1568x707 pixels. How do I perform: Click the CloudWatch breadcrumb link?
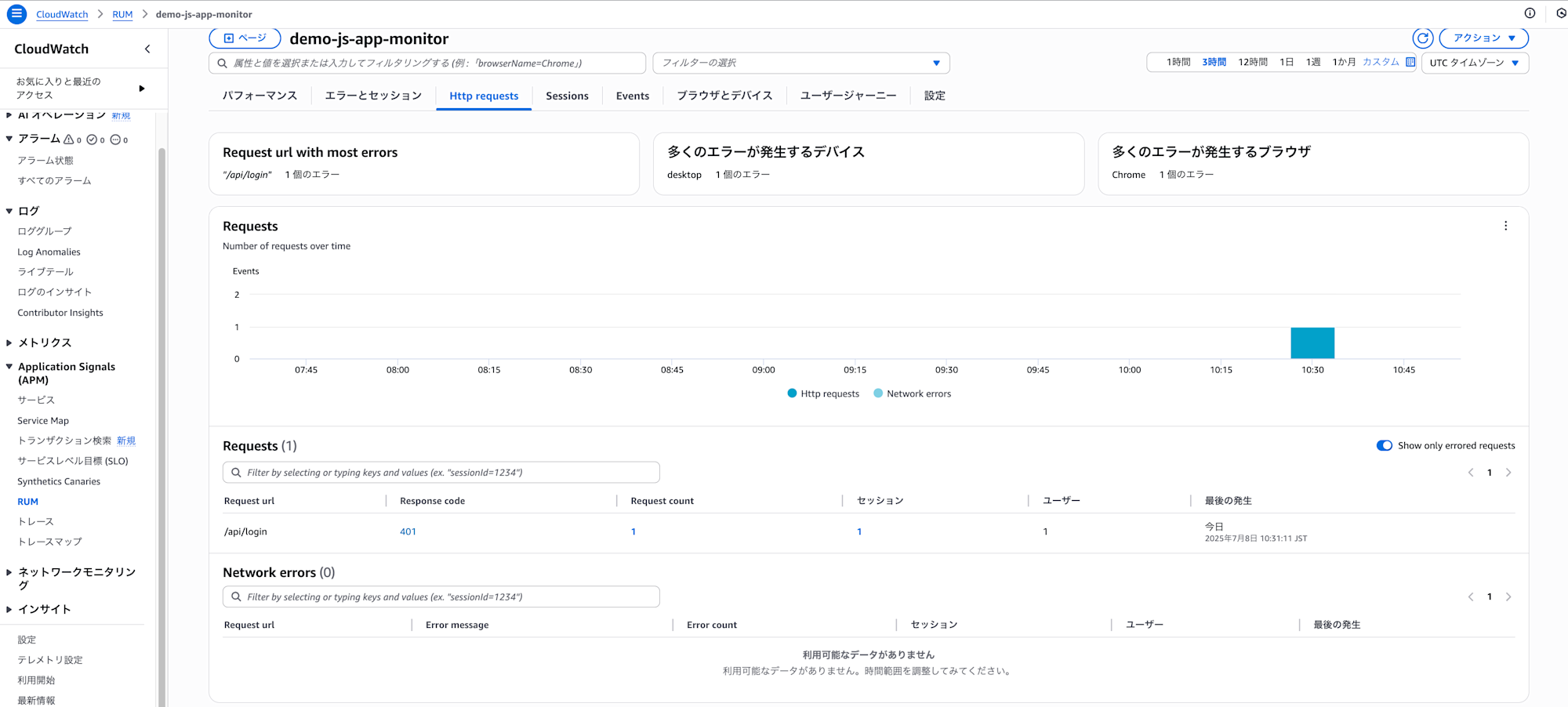pyautogui.click(x=62, y=14)
